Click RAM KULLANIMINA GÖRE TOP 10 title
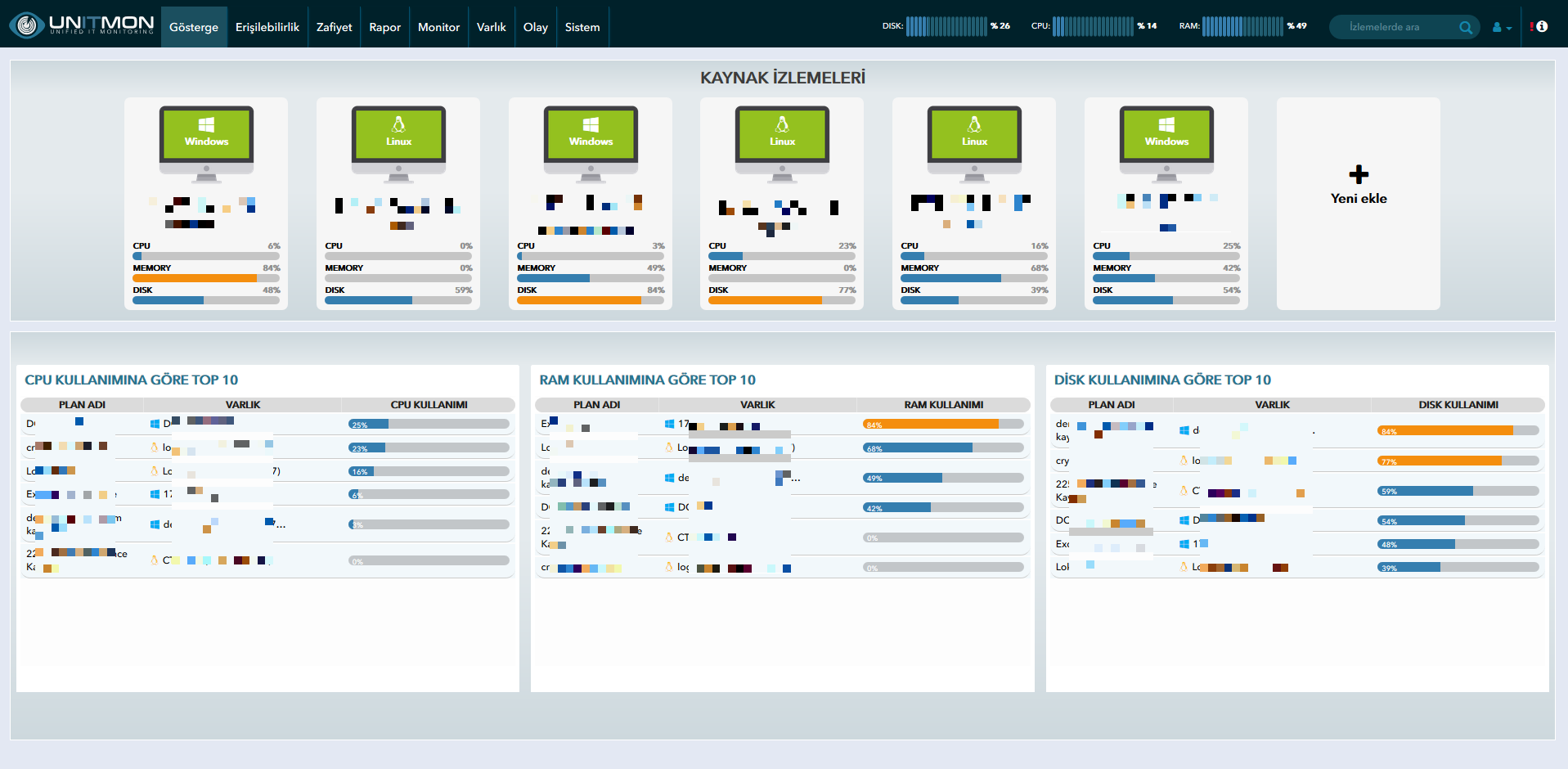 click(647, 380)
